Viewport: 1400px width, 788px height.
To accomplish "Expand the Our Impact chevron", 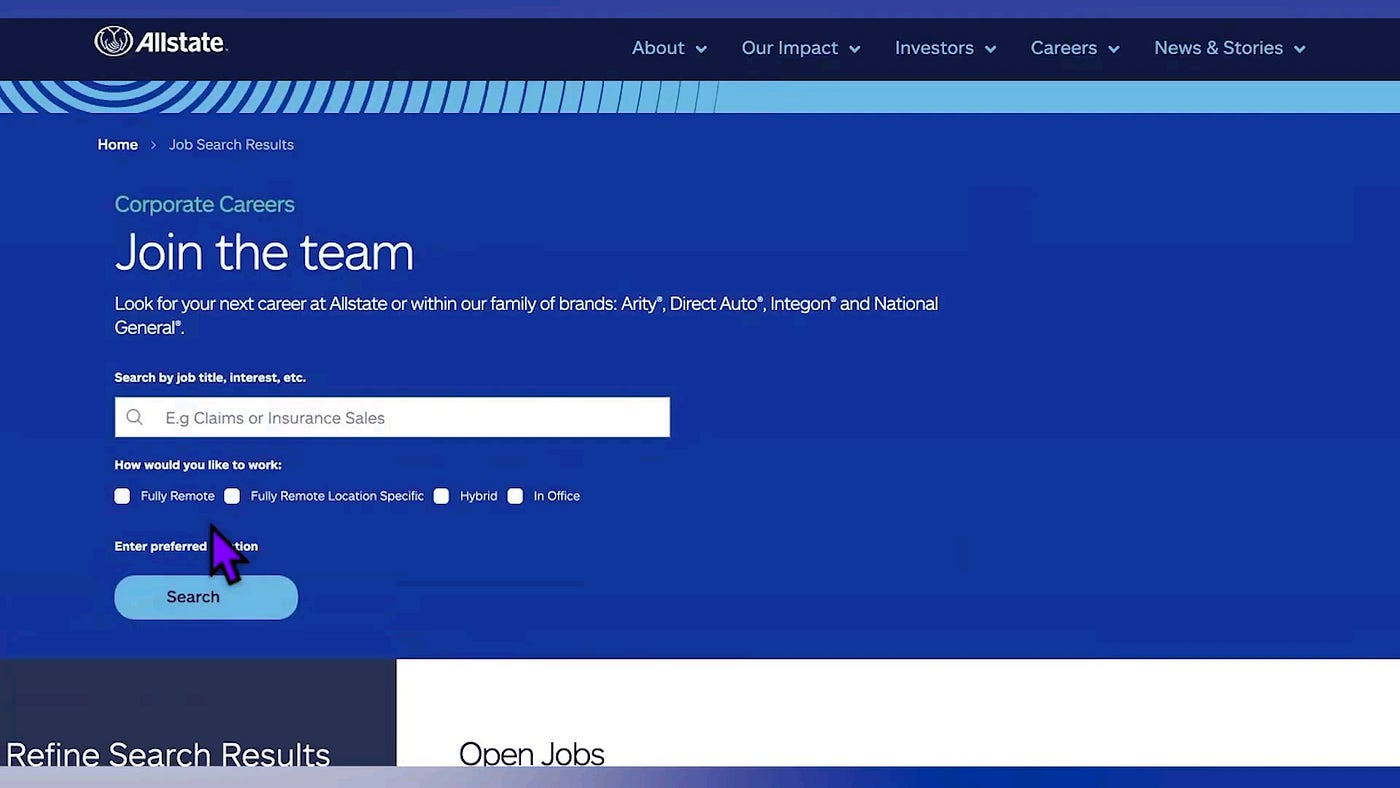I will click(855, 49).
